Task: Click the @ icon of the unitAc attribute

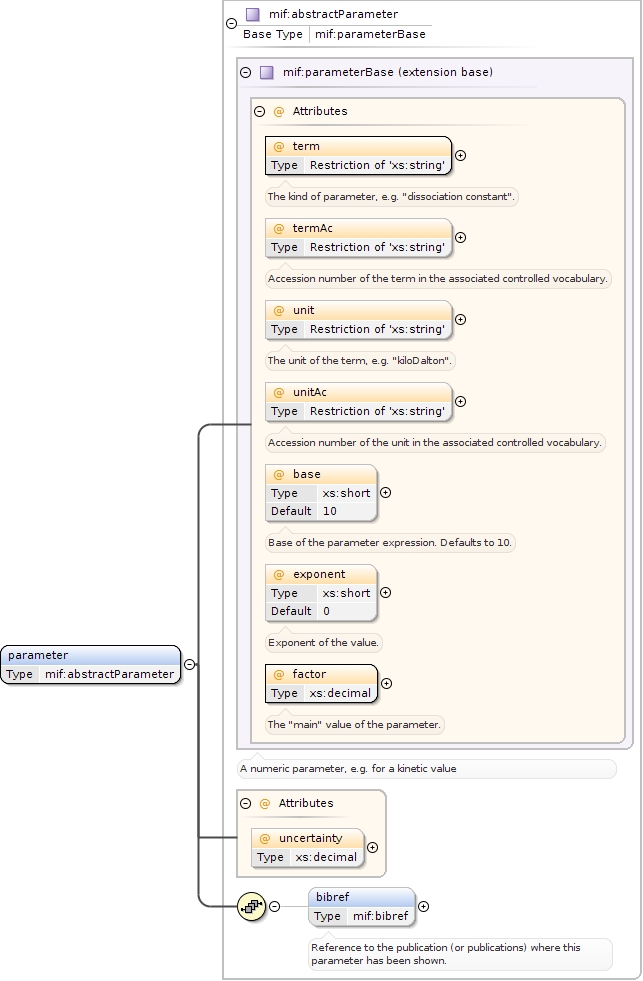Action: pos(279,392)
